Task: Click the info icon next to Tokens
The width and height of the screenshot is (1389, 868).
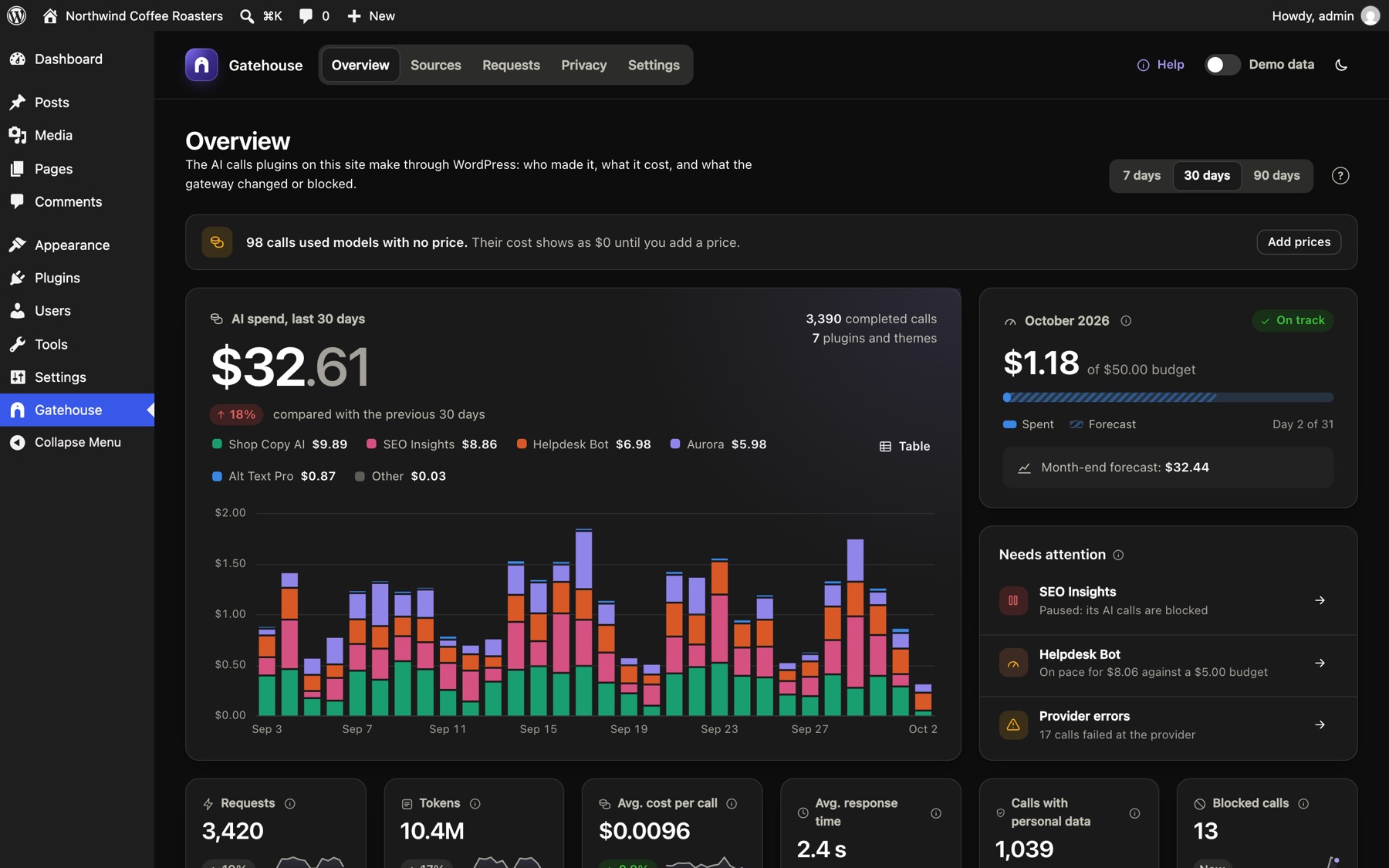Action: coord(475,803)
